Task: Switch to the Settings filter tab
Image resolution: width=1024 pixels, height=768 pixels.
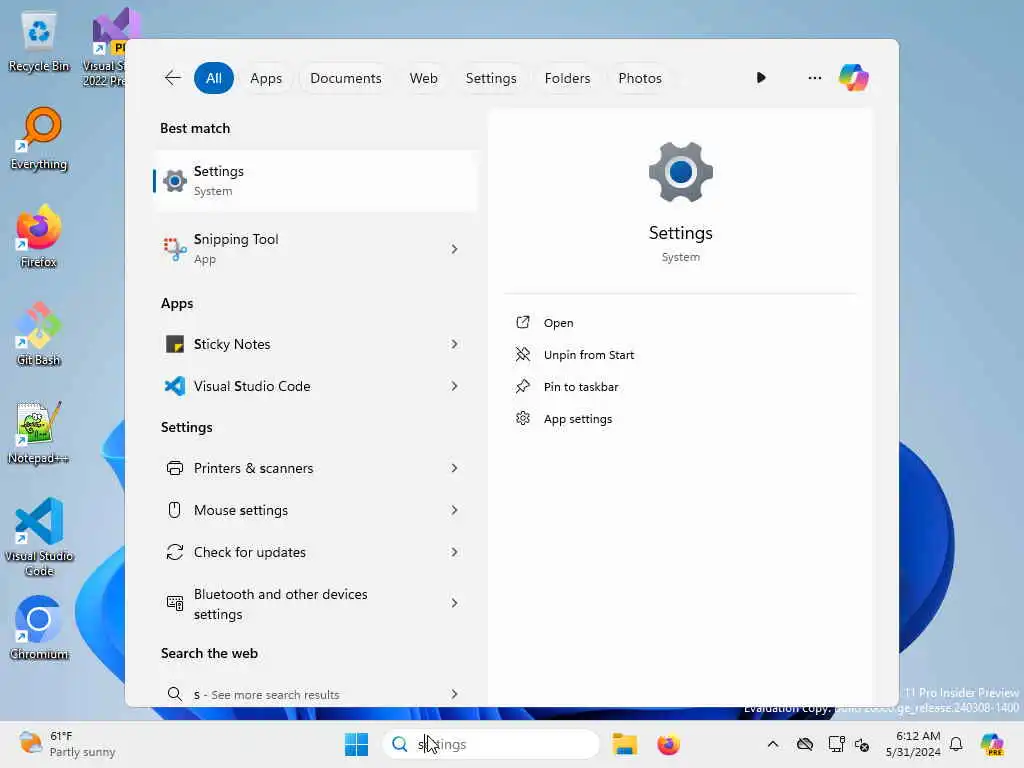Action: point(490,78)
